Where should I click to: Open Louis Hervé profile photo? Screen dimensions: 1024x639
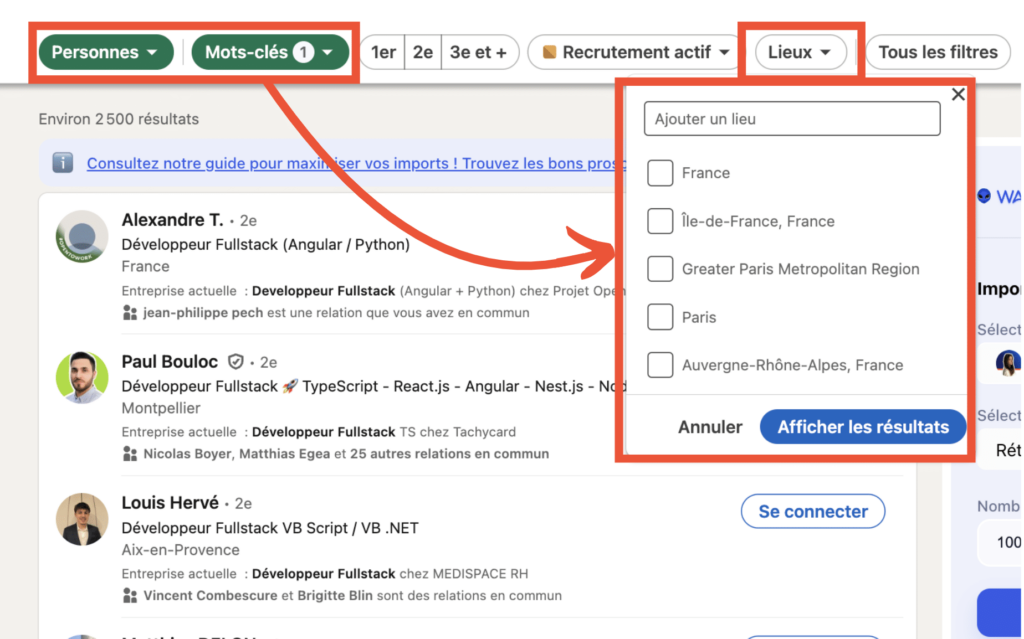pos(82,519)
